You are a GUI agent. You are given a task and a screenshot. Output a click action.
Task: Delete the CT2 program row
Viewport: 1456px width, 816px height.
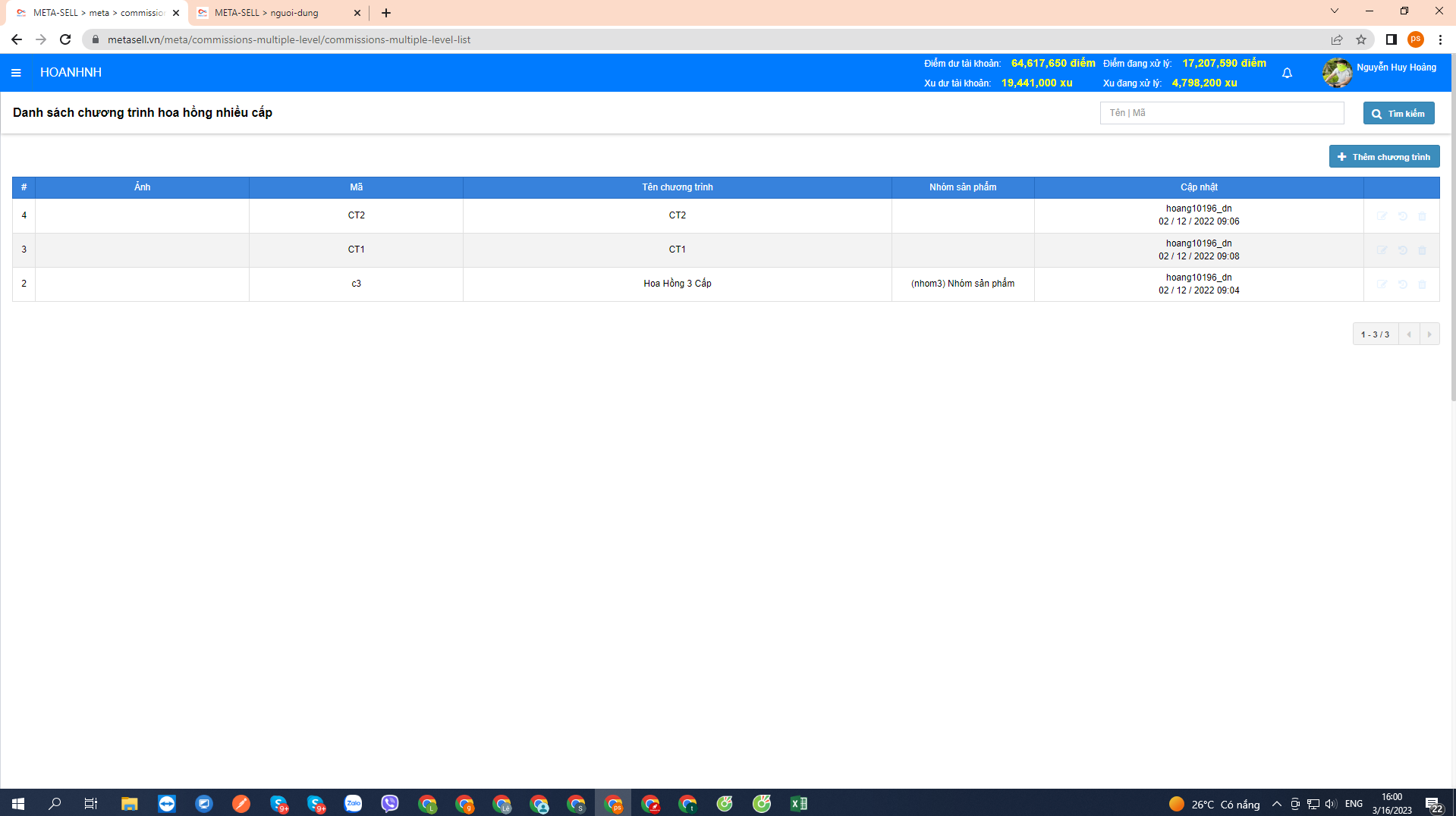click(x=1422, y=216)
